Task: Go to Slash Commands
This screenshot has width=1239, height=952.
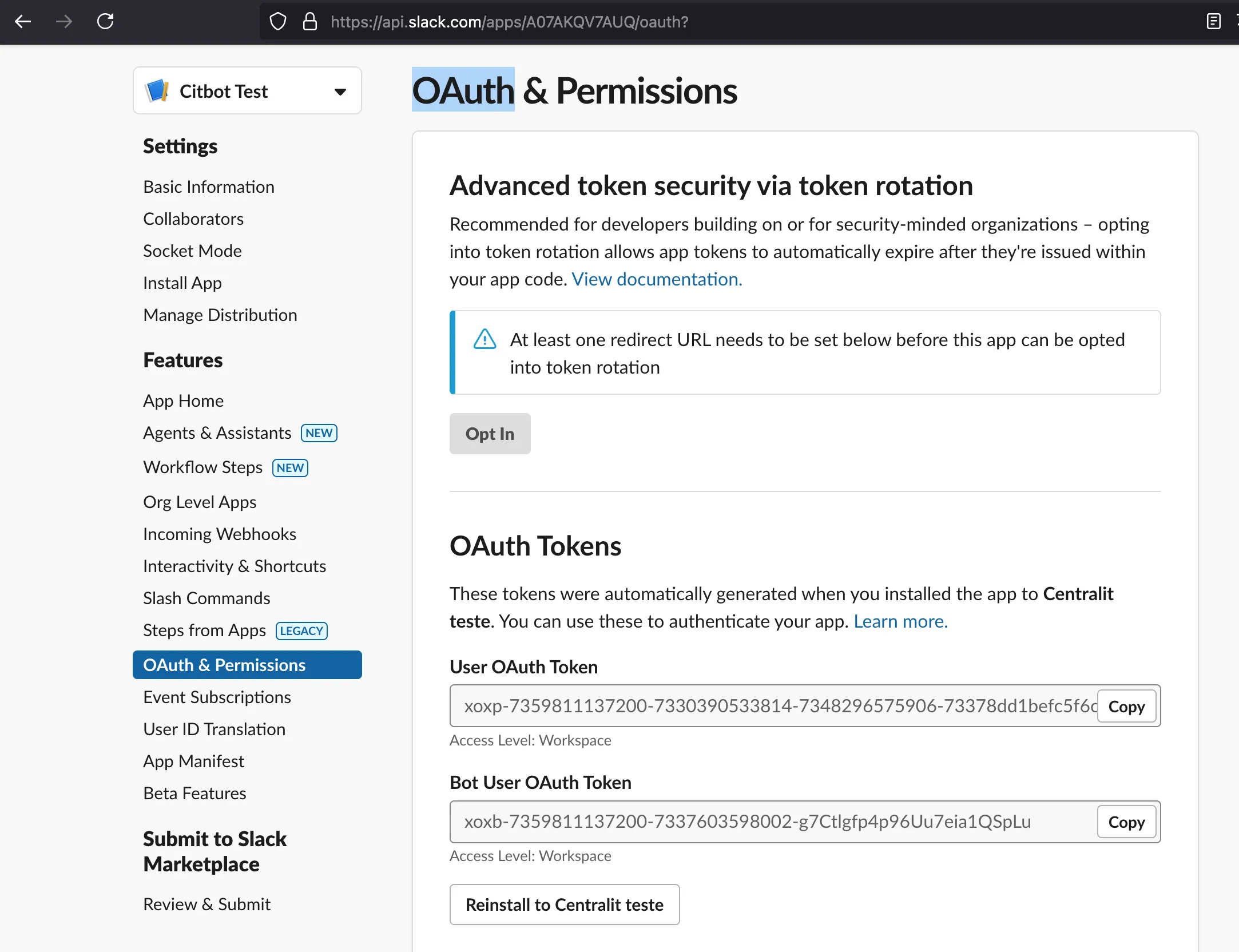Action: click(206, 598)
